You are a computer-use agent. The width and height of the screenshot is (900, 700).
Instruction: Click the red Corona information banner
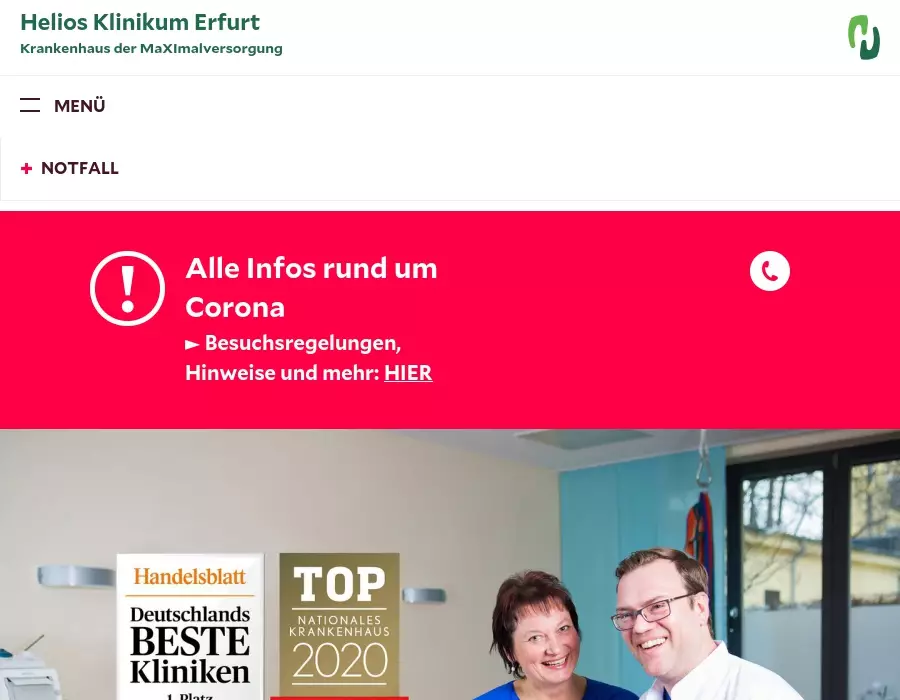tap(450, 320)
